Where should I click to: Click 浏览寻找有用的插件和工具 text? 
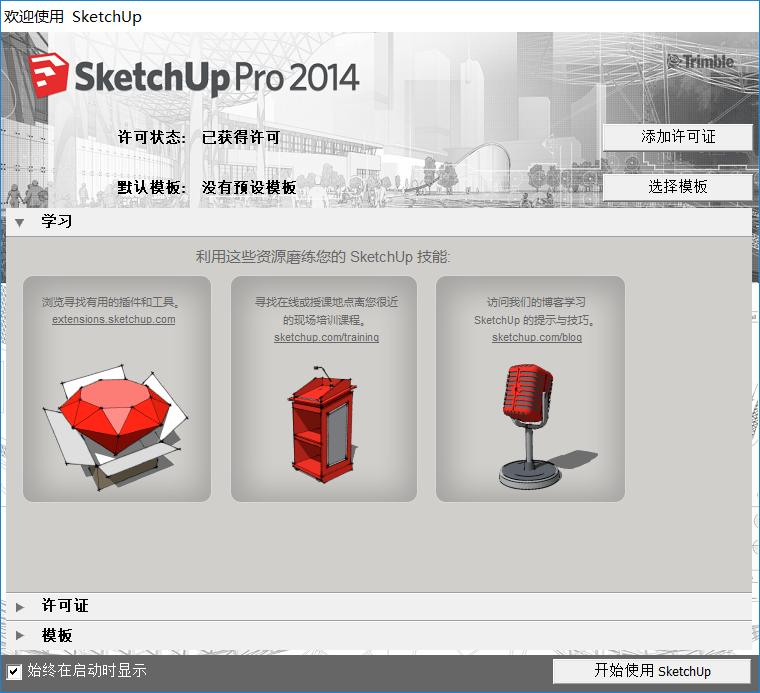(111, 302)
